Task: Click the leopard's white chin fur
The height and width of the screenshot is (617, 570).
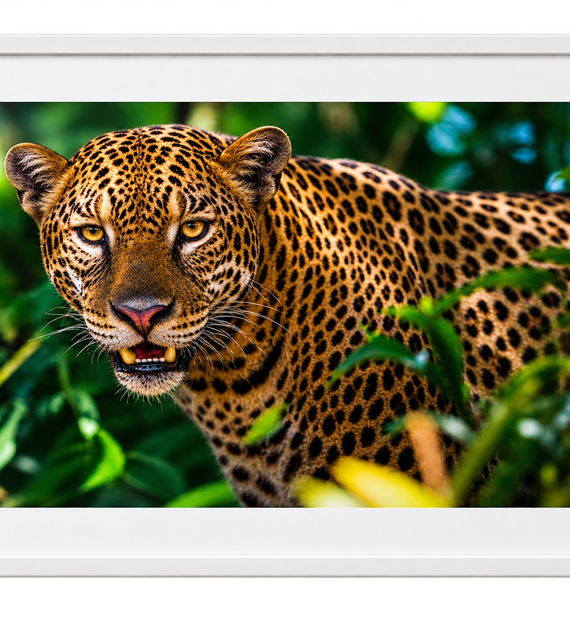Action: pos(149,384)
